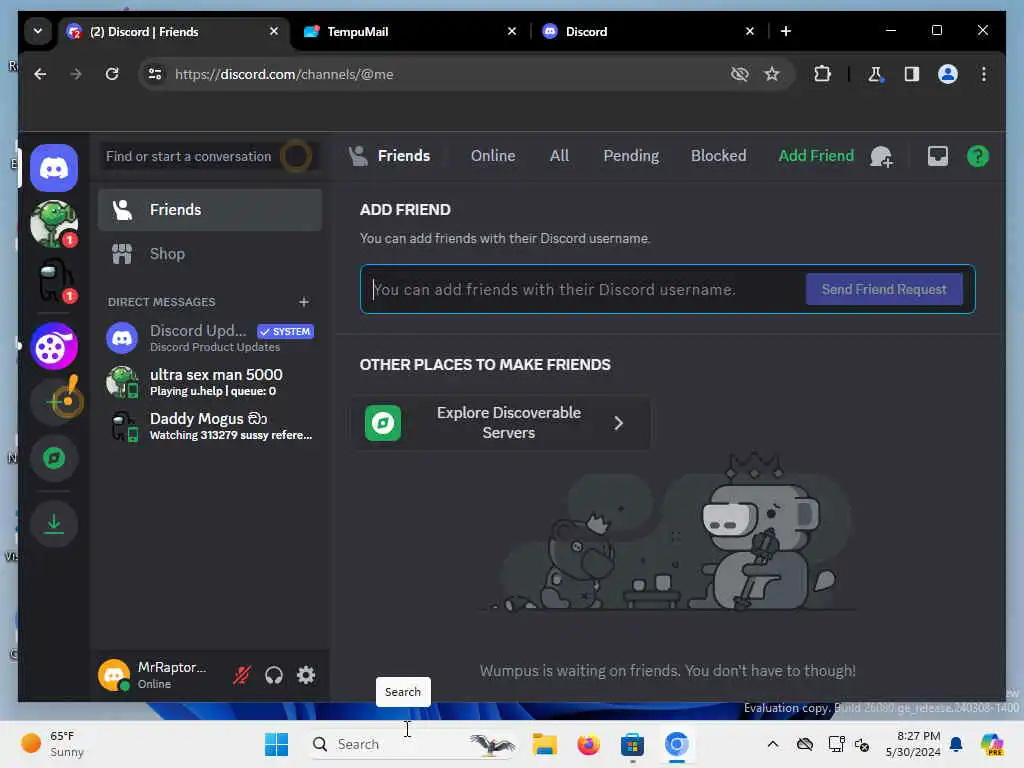Open the Discord inbox icon
Viewport: 1024px width, 768px height.
[x=938, y=156]
